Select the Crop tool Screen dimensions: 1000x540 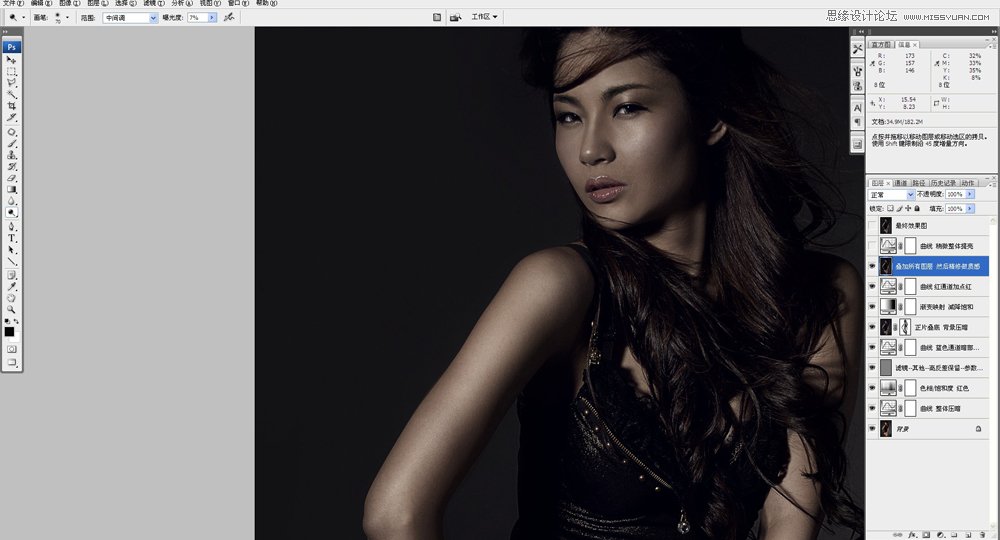pos(11,106)
